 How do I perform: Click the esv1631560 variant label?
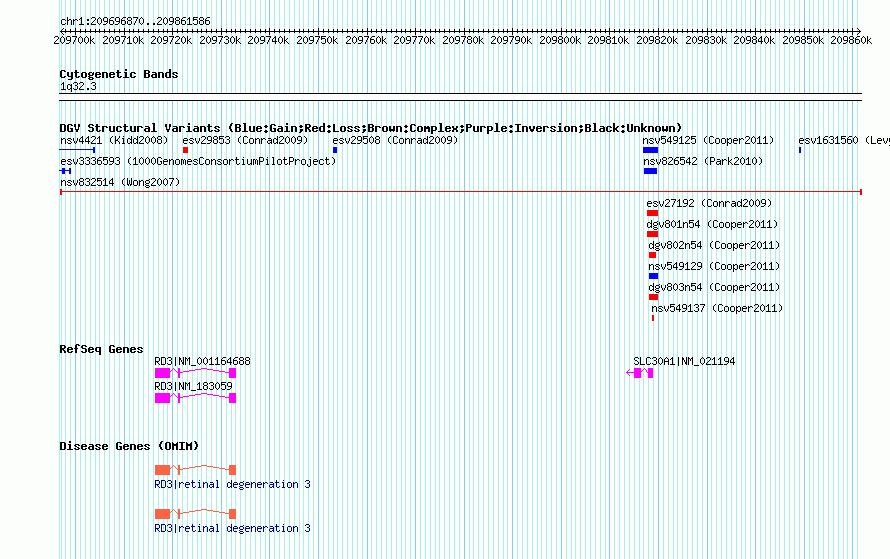click(843, 140)
